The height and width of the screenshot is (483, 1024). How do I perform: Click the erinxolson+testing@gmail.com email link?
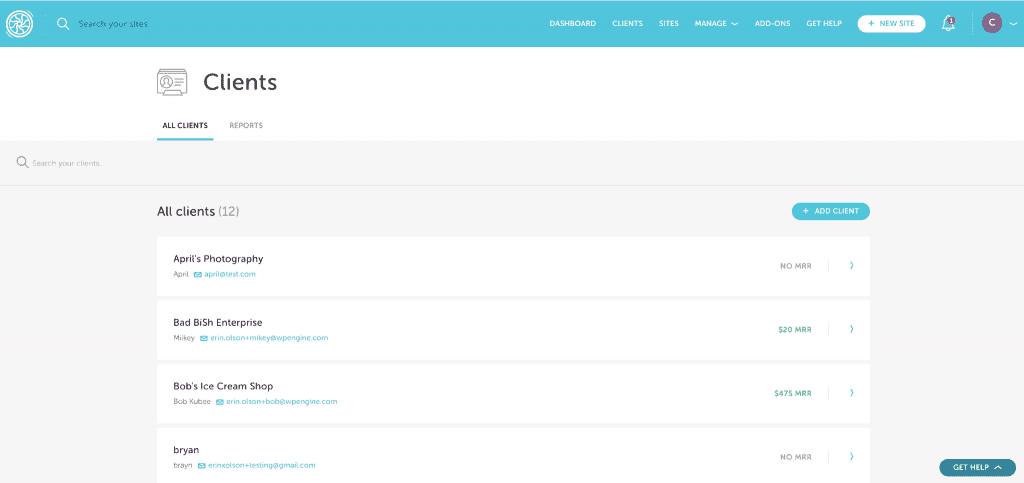(262, 465)
